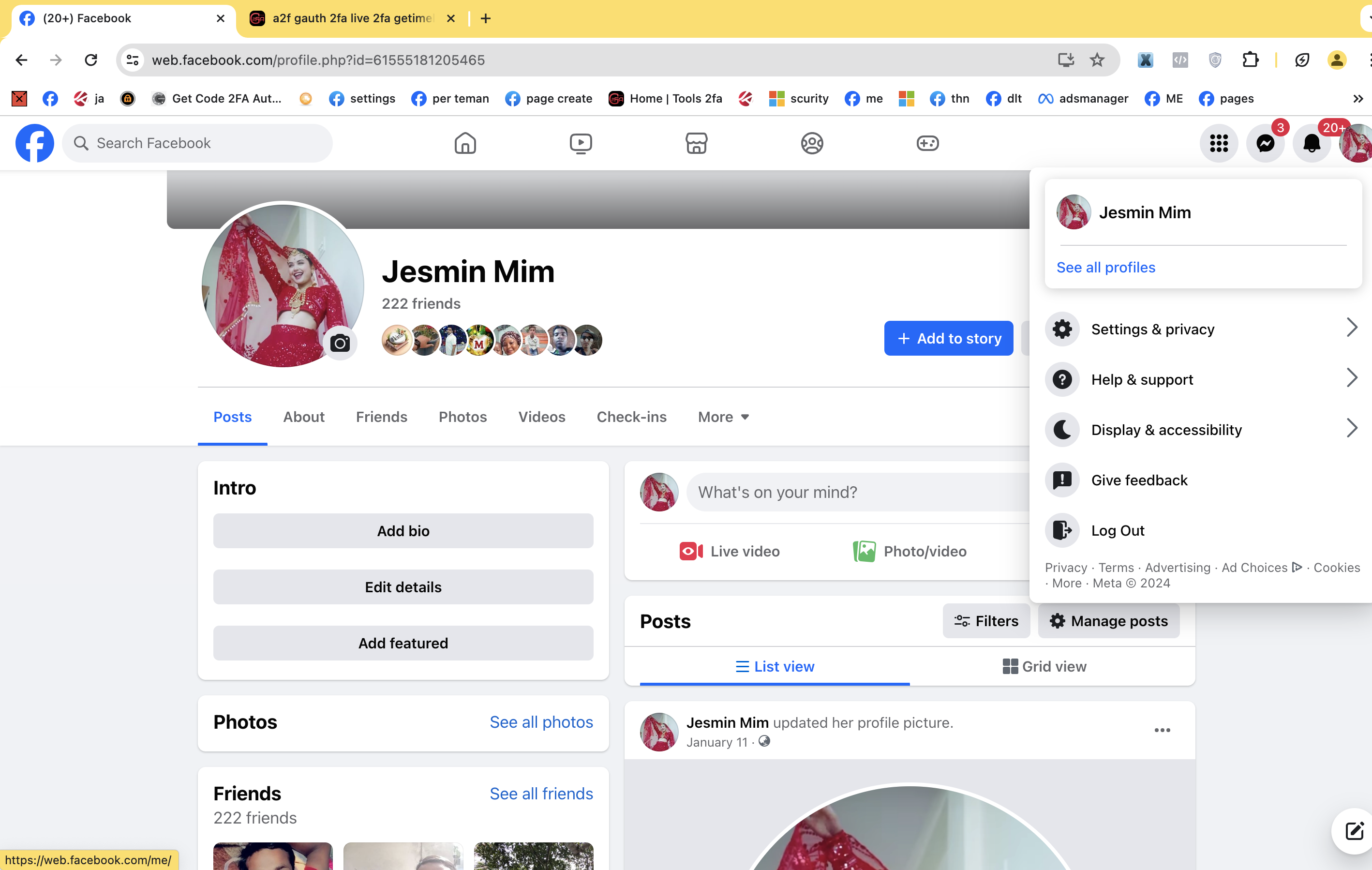Click Add featured button
The height and width of the screenshot is (870, 1372).
[x=403, y=643]
